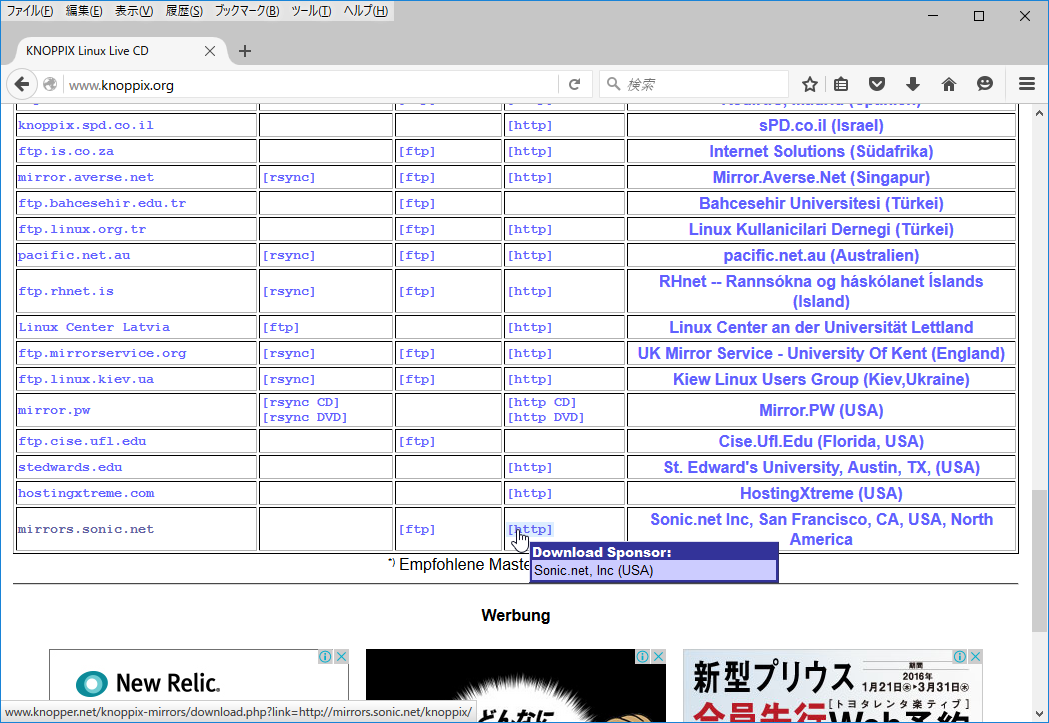Click the scrollbar down arrow
This screenshot has width=1049, height=723.
pos(1039,713)
